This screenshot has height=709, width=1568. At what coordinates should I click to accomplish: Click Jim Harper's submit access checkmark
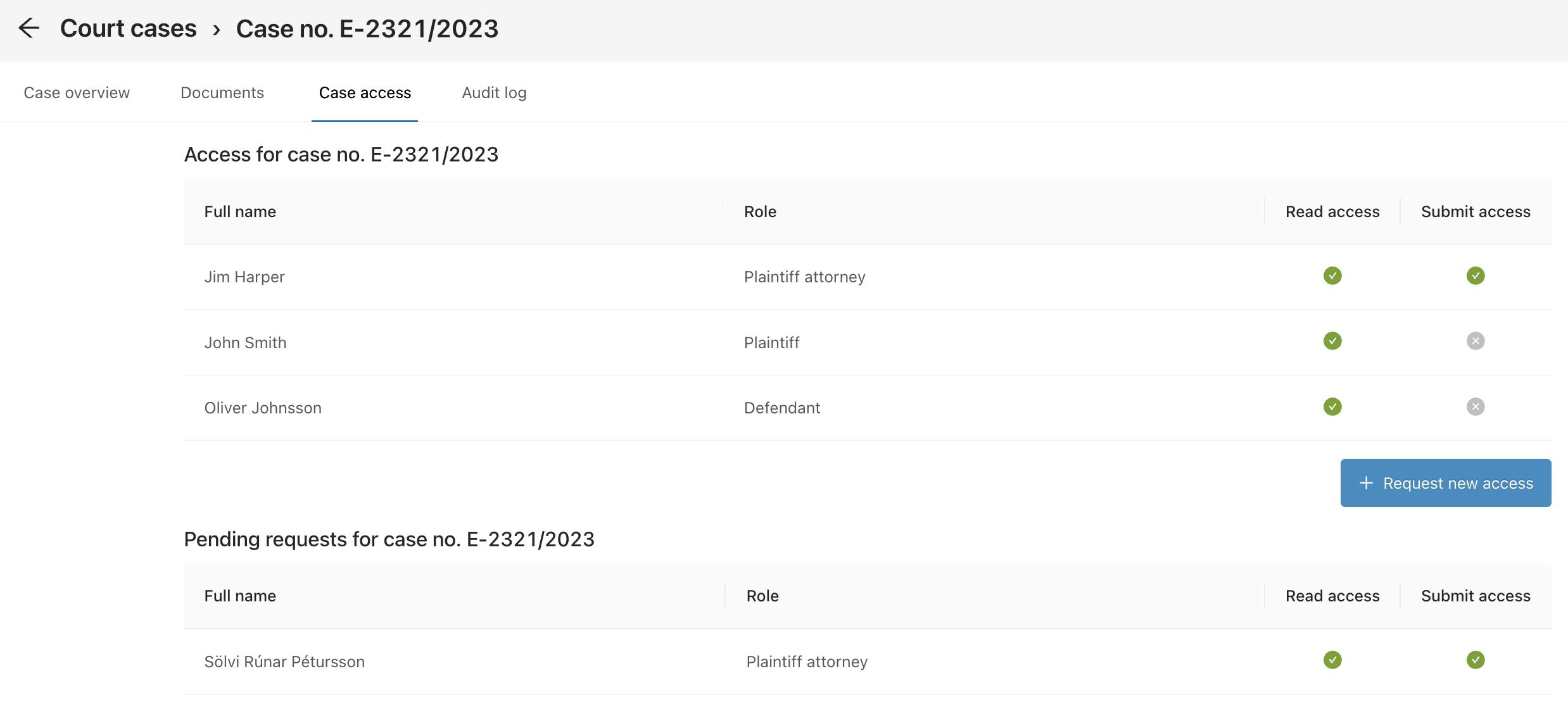1475,276
